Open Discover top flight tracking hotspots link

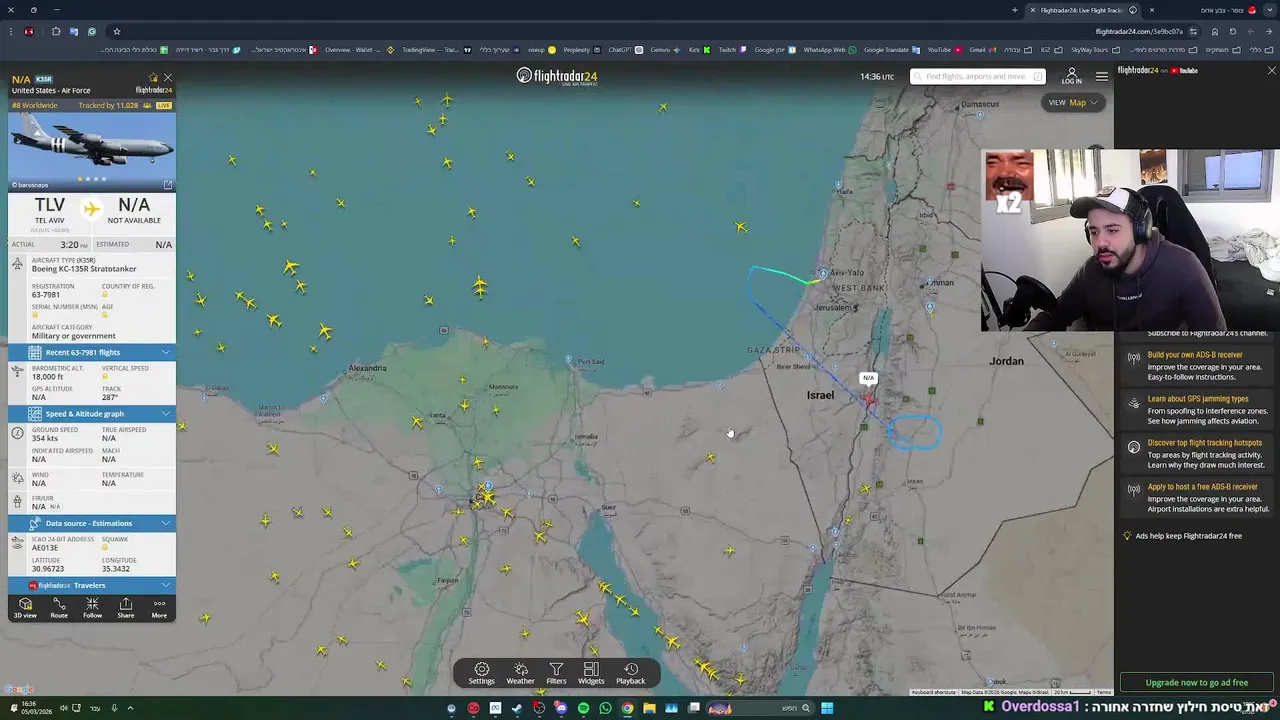coord(1204,442)
